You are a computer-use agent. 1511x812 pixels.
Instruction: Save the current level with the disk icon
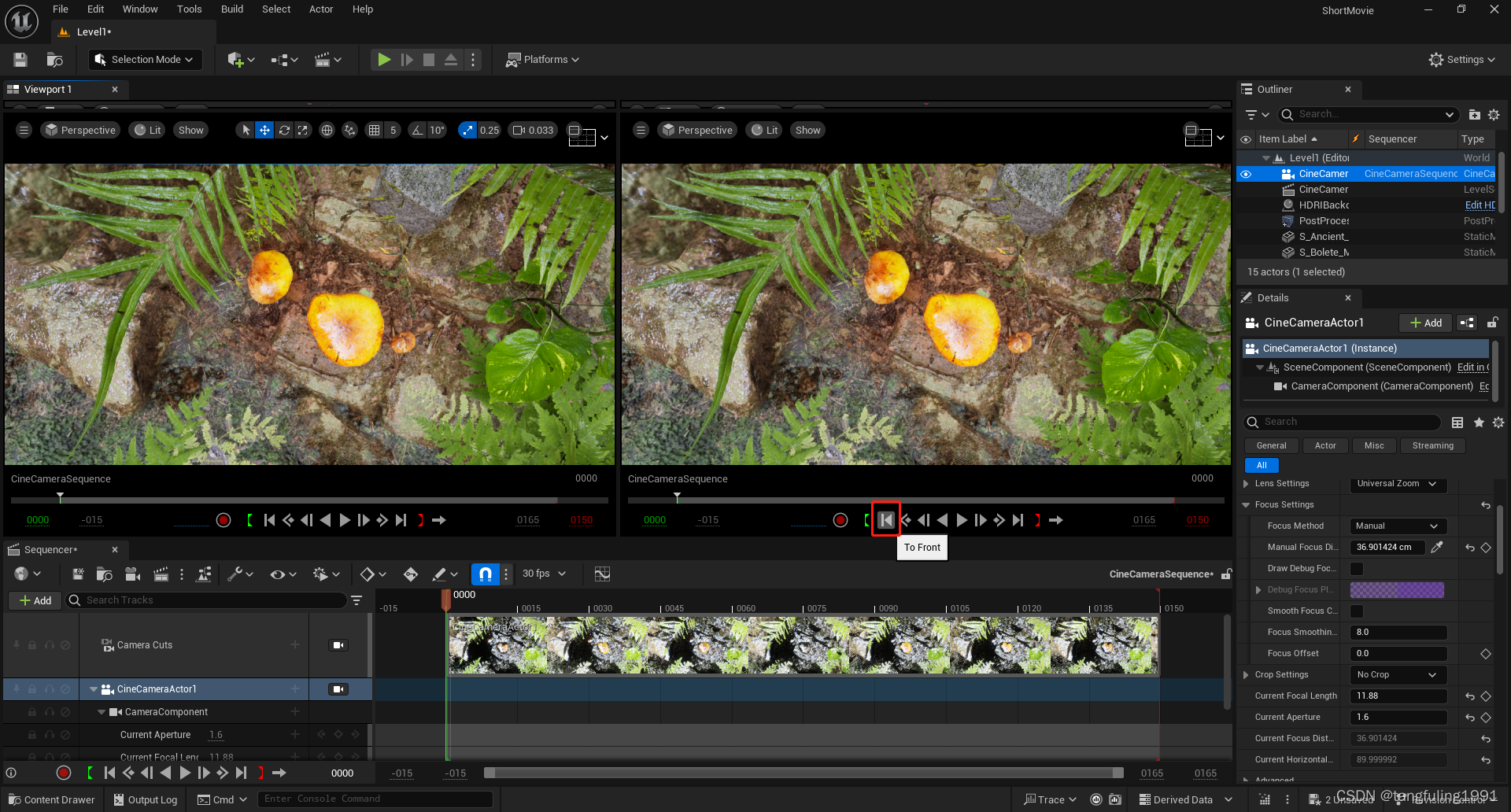tap(20, 60)
